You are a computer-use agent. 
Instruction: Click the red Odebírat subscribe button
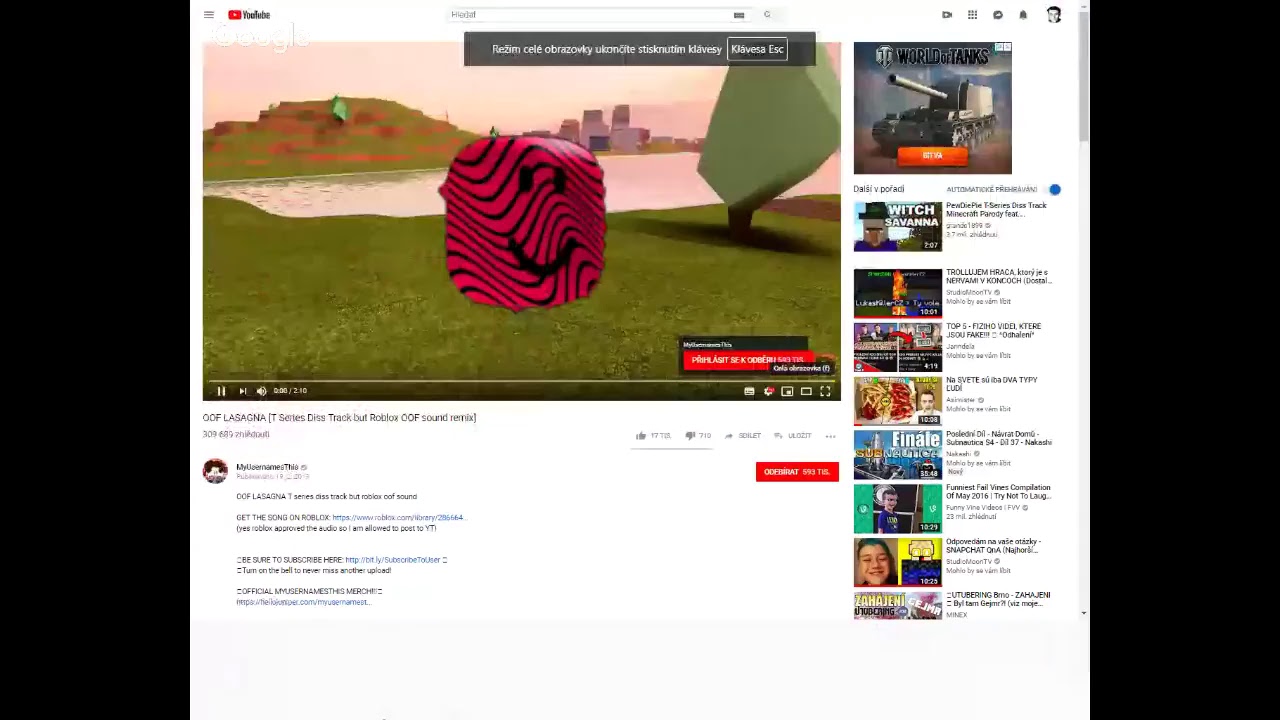797,472
